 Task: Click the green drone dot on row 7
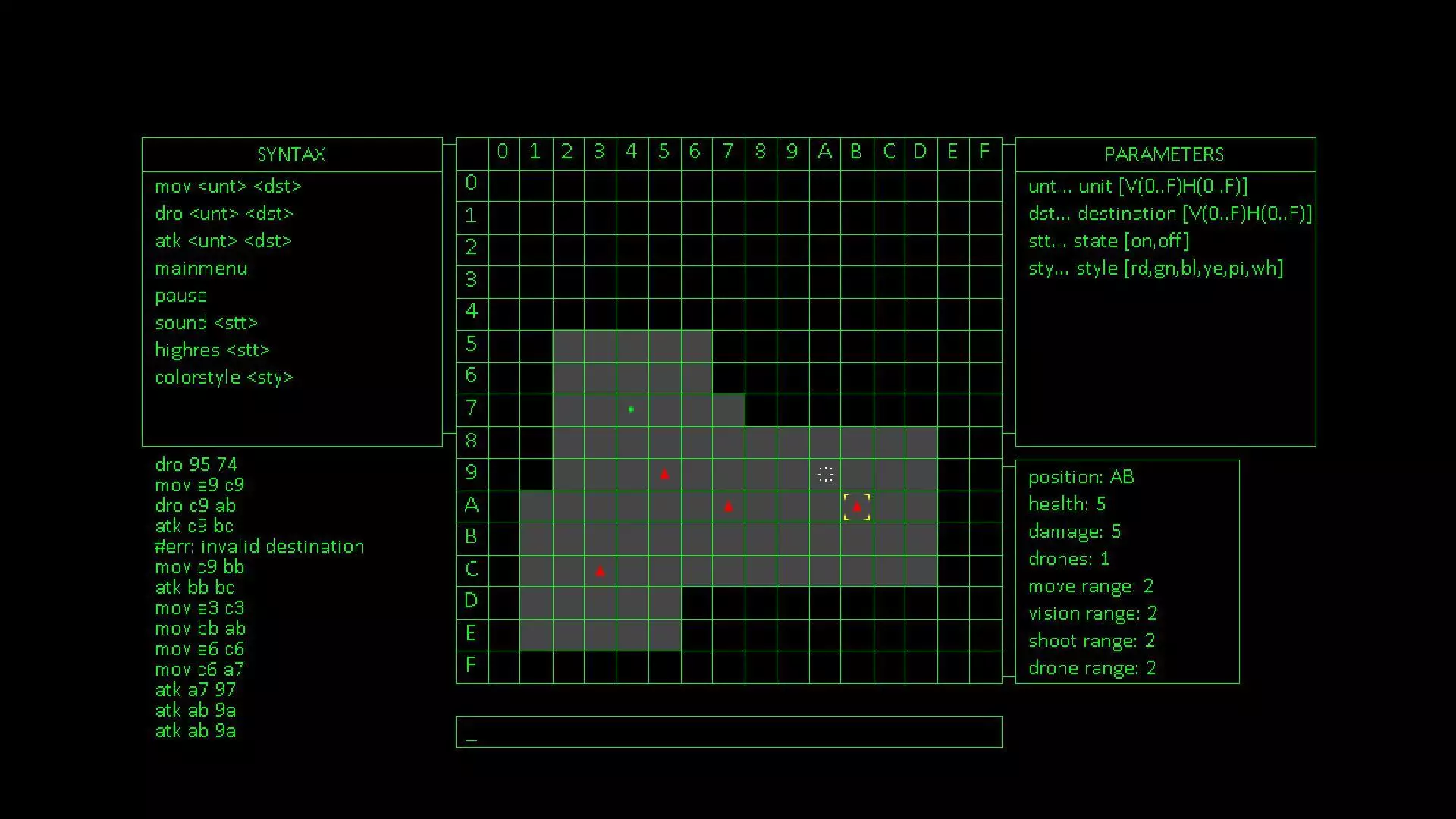631,409
